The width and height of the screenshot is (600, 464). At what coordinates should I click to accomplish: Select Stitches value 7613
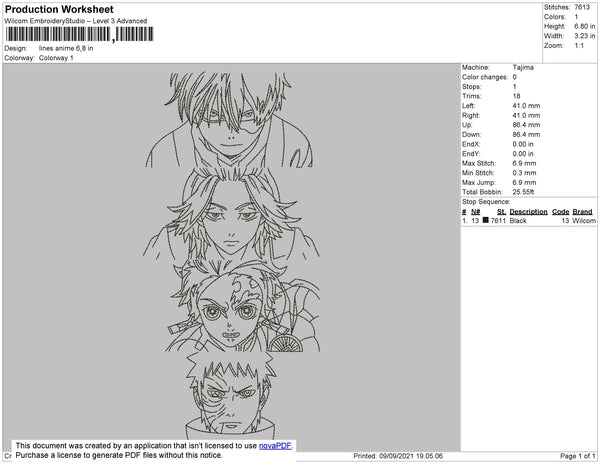tap(582, 7)
